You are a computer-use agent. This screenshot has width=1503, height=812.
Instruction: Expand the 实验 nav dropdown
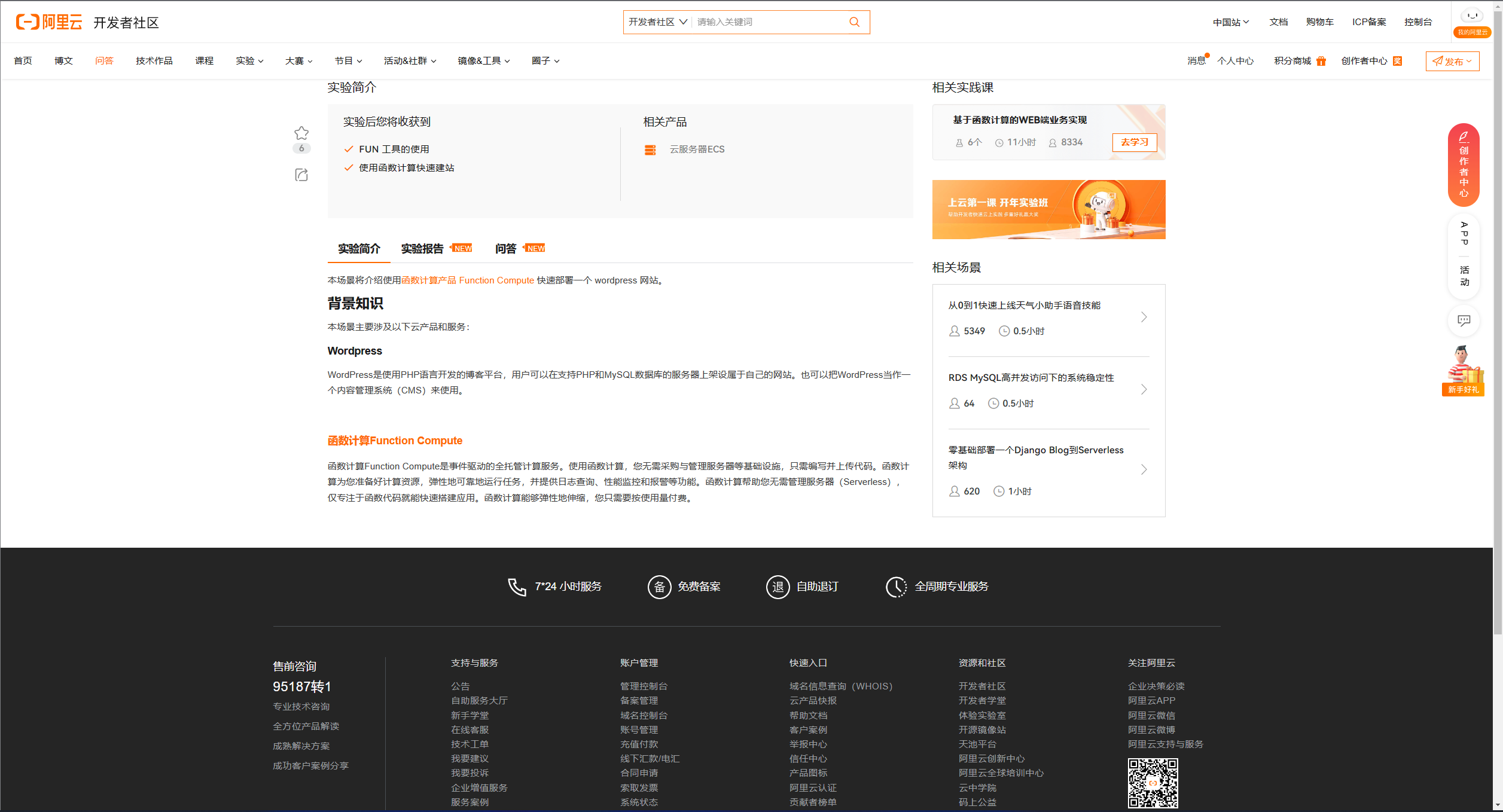(x=249, y=61)
